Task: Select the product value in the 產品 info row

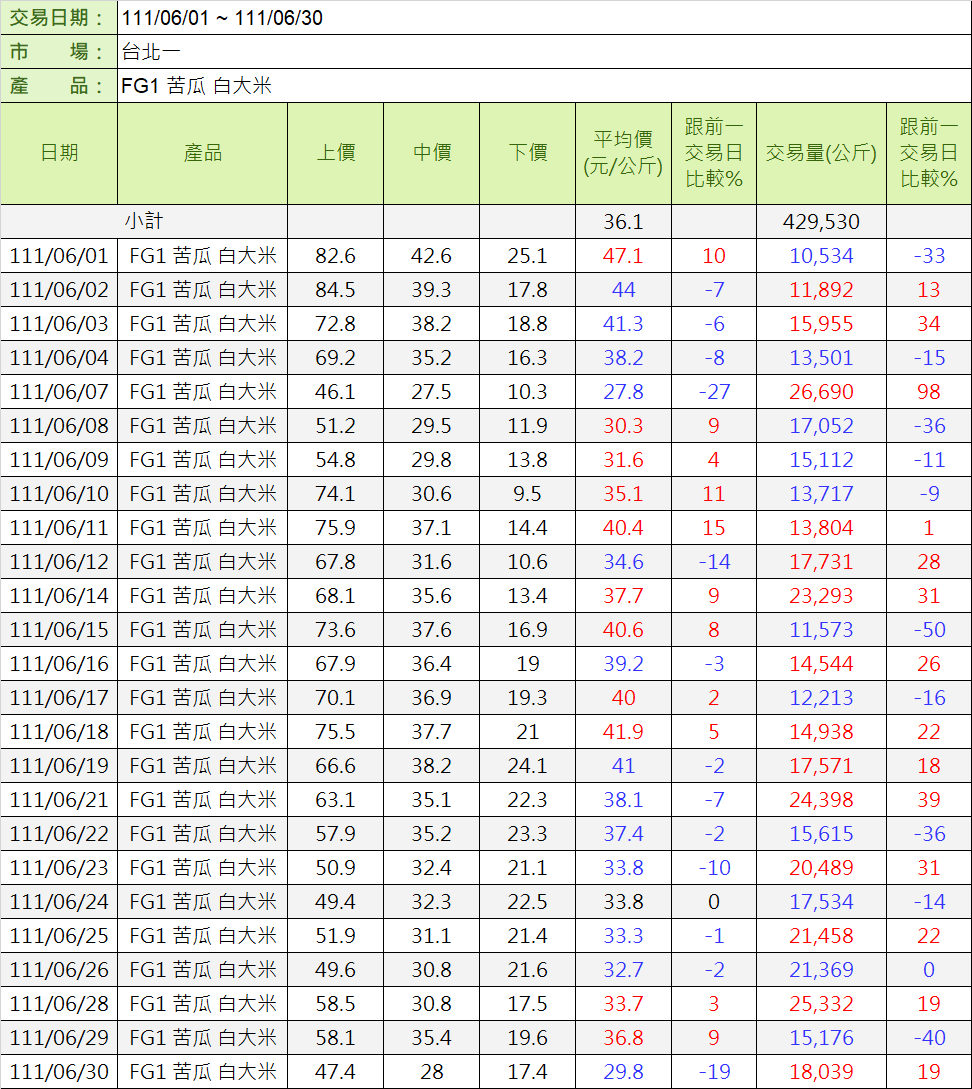Action: pyautogui.click(x=196, y=86)
